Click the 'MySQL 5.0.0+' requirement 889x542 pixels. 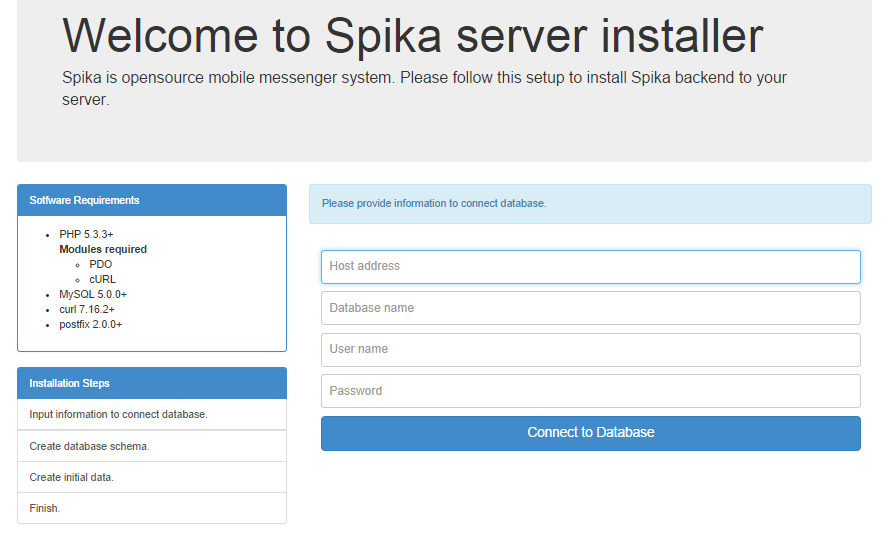tap(93, 294)
